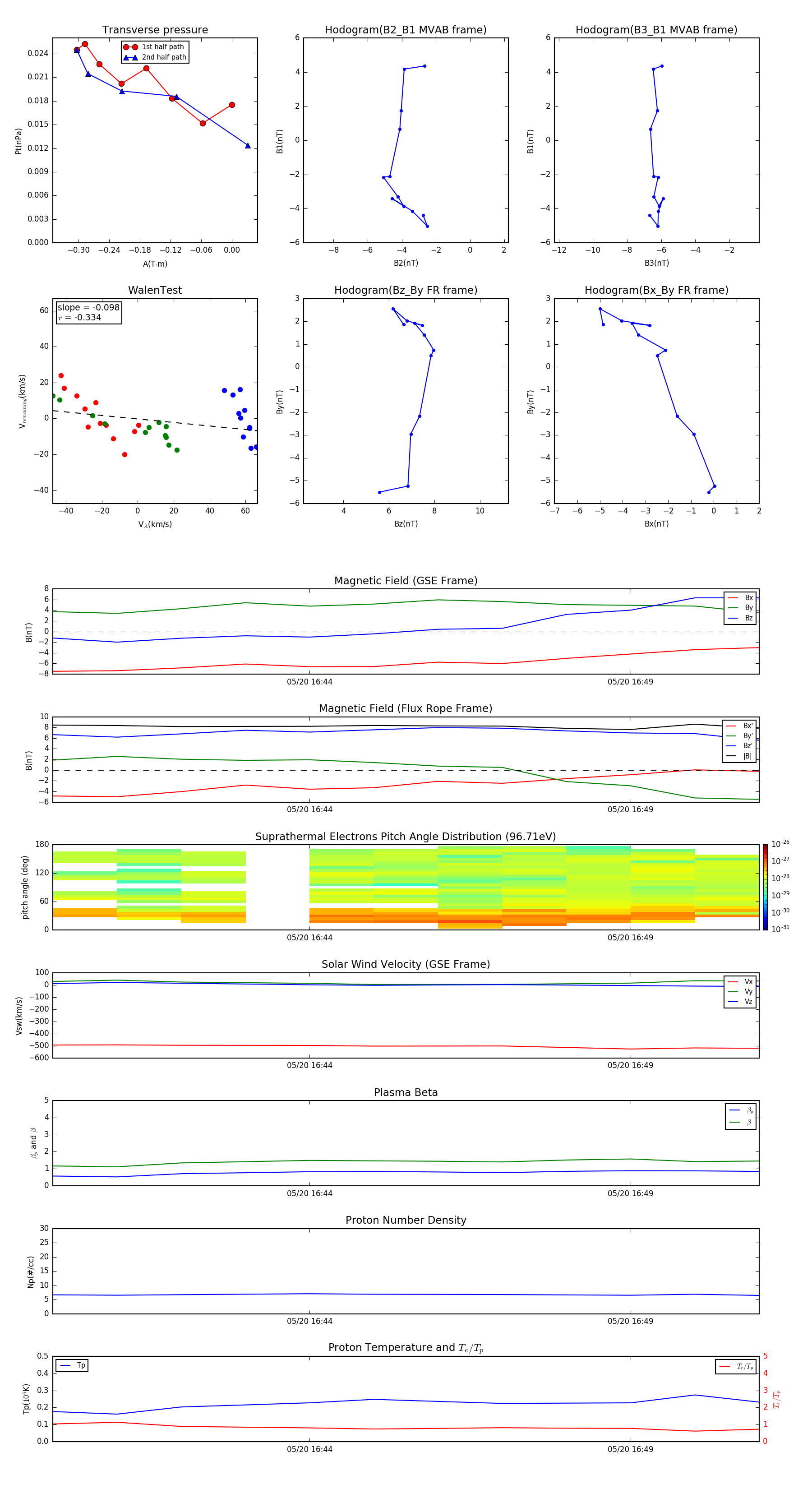Screen dimensions: 812x1489
Task: Click the "pitch angle (deg)" axis label
Action: [x=25, y=887]
